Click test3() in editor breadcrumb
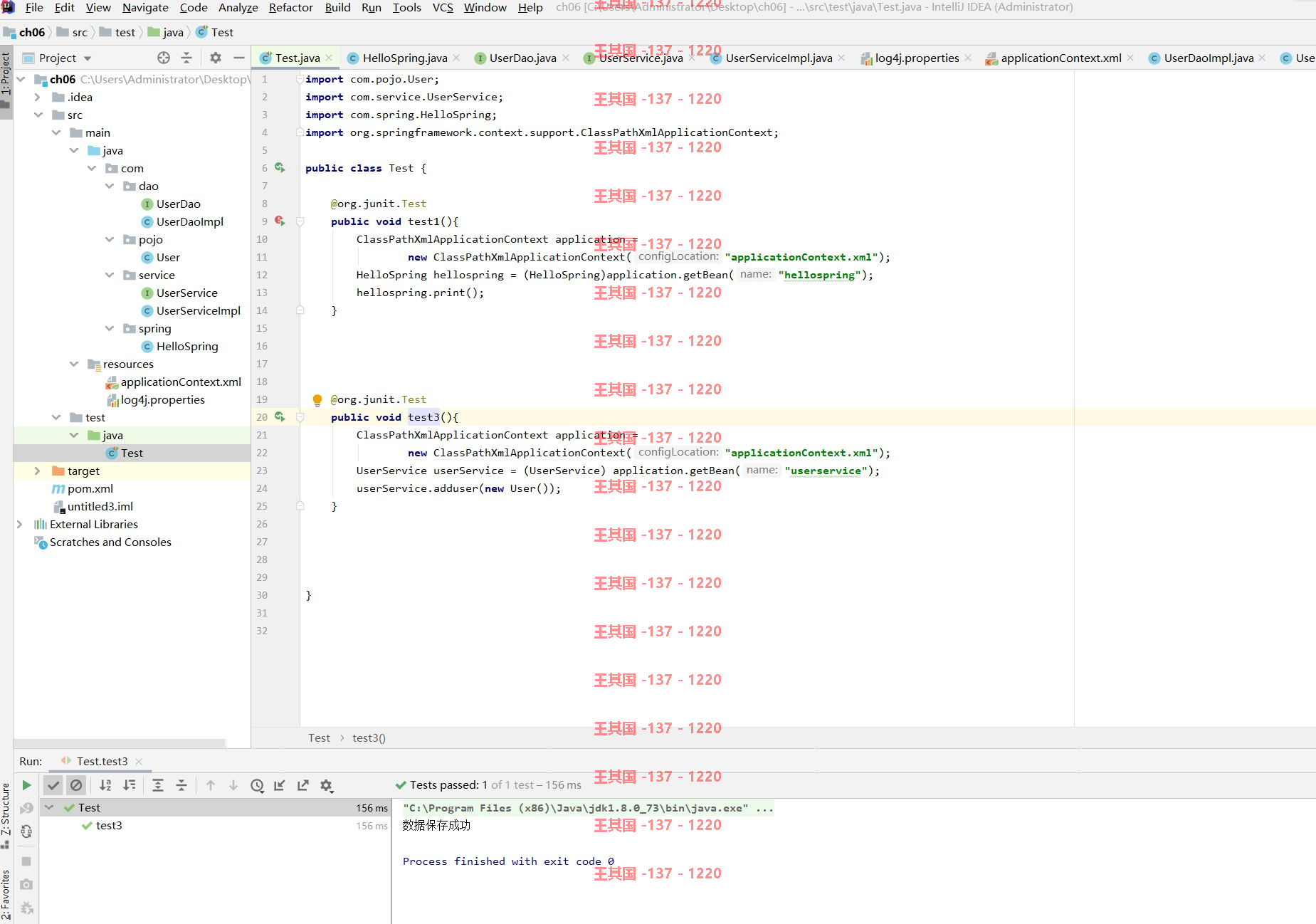Image resolution: width=1316 pixels, height=924 pixels. (x=369, y=737)
